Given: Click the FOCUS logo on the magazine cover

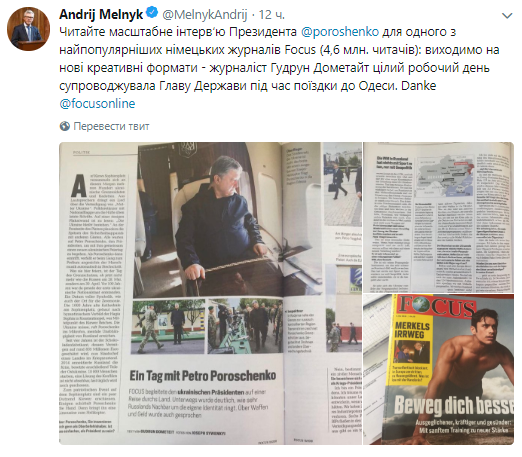Looking at the screenshot, I should [436, 307].
